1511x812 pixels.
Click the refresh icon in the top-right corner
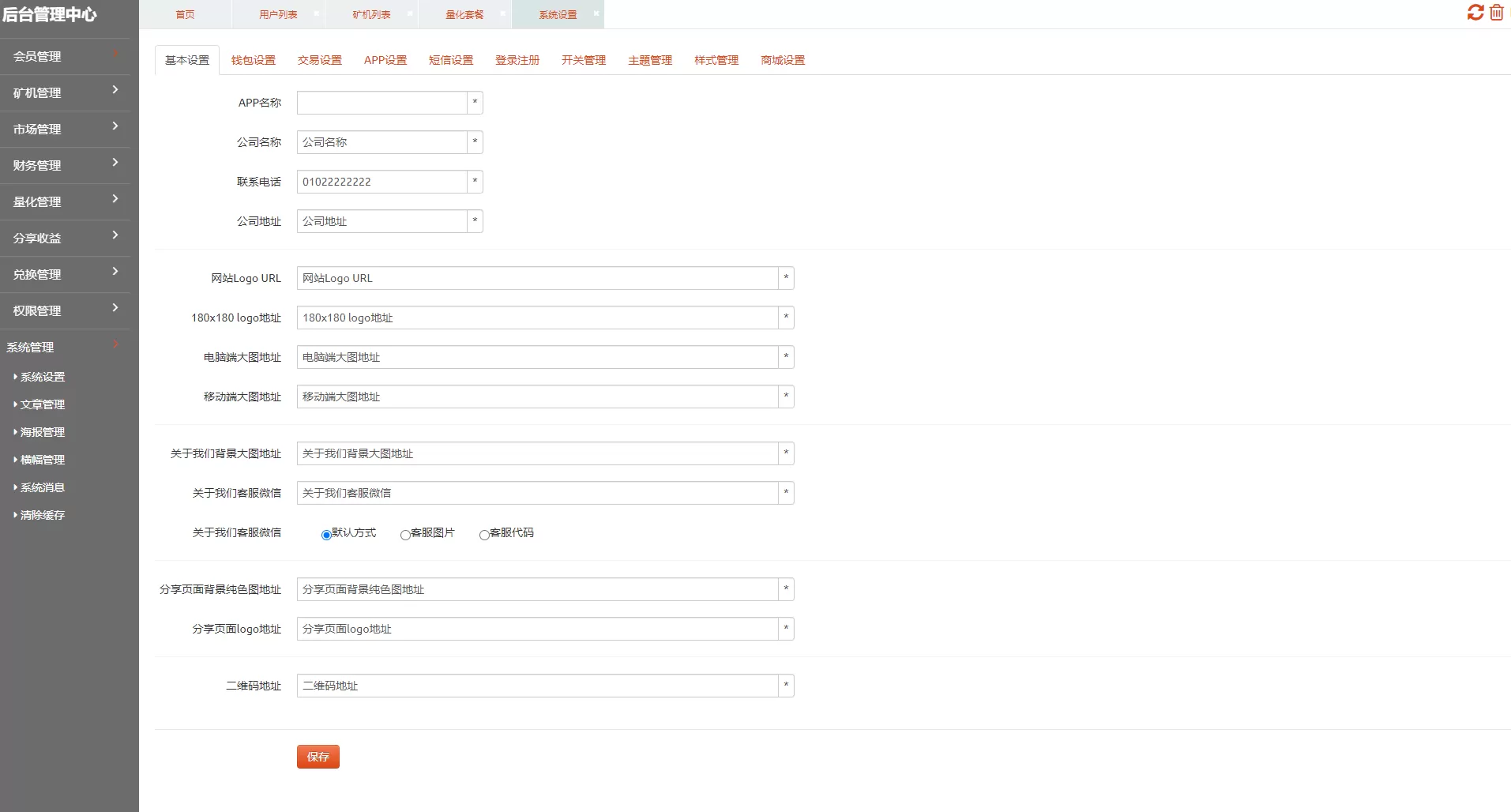point(1475,13)
